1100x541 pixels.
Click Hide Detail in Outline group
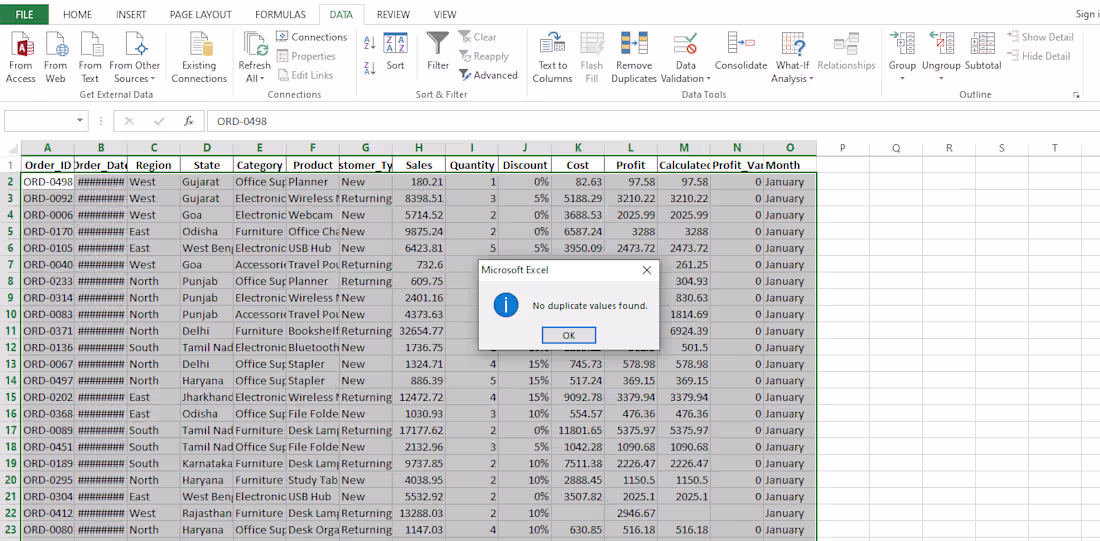1039,55
